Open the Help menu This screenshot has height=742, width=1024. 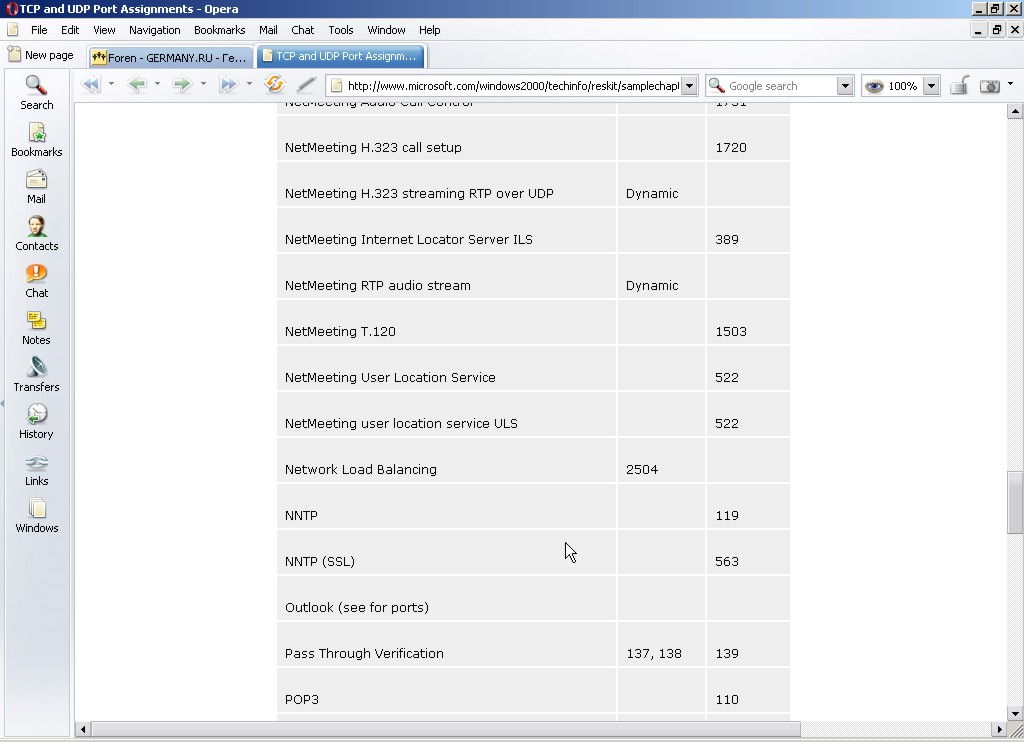tap(430, 30)
